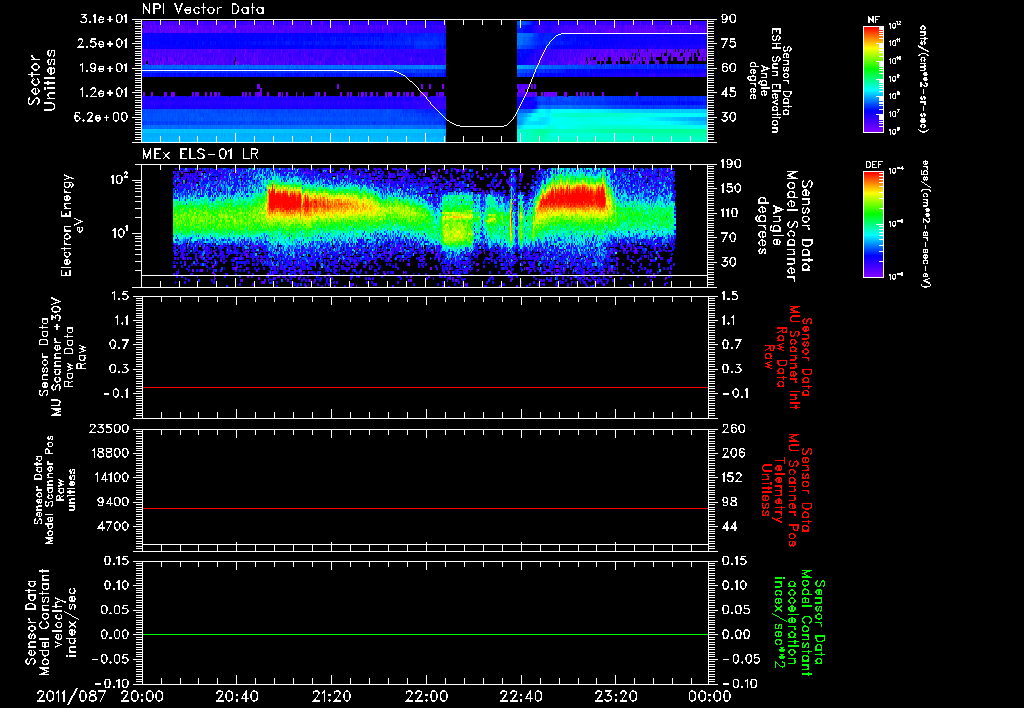Click the red MU Scanner Inh Raw Data label
This screenshot has height=708, width=1024.
pyautogui.click(x=788, y=357)
